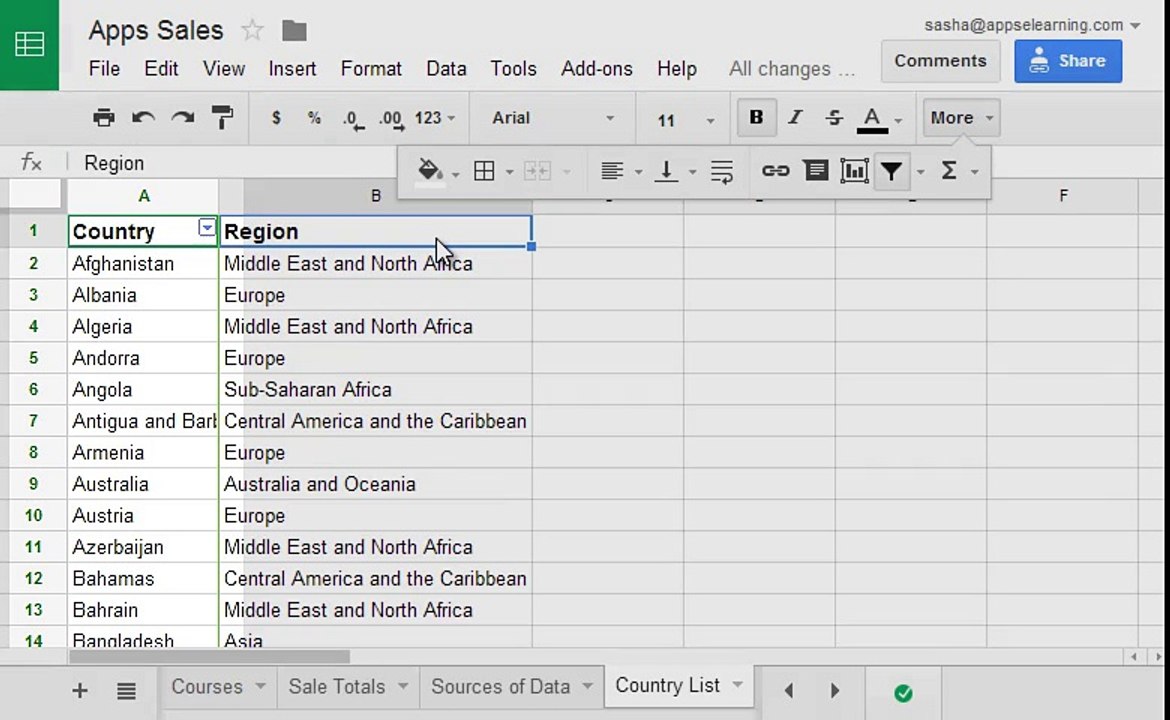The height and width of the screenshot is (720, 1170).
Task: Toggle strikethrough formatting
Action: point(834,118)
